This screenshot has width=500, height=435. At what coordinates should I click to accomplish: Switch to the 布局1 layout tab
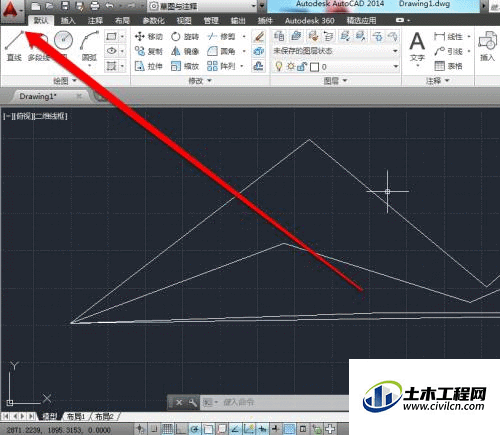(76, 416)
